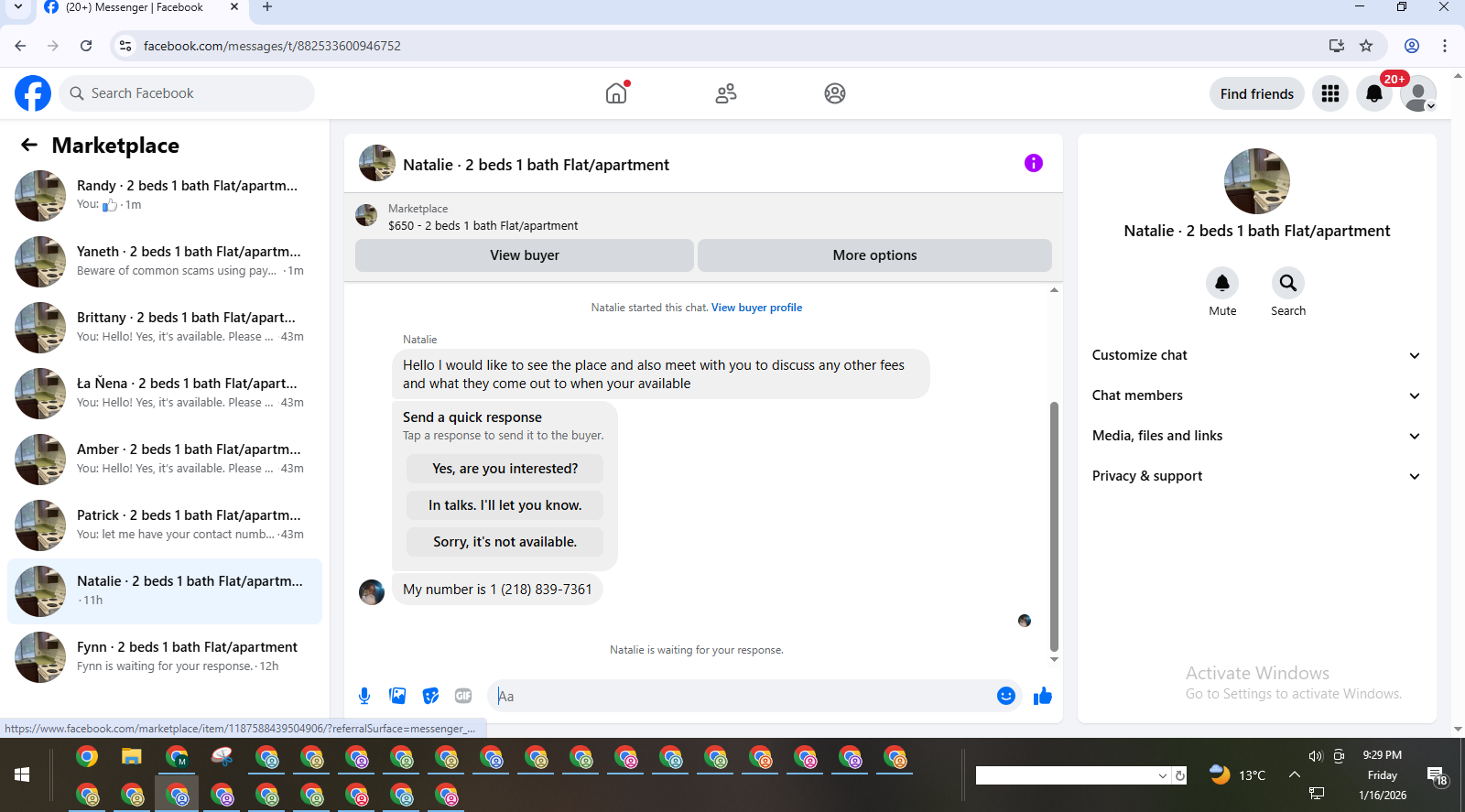
Task: Click the install app icon in address bar
Action: [1337, 46]
